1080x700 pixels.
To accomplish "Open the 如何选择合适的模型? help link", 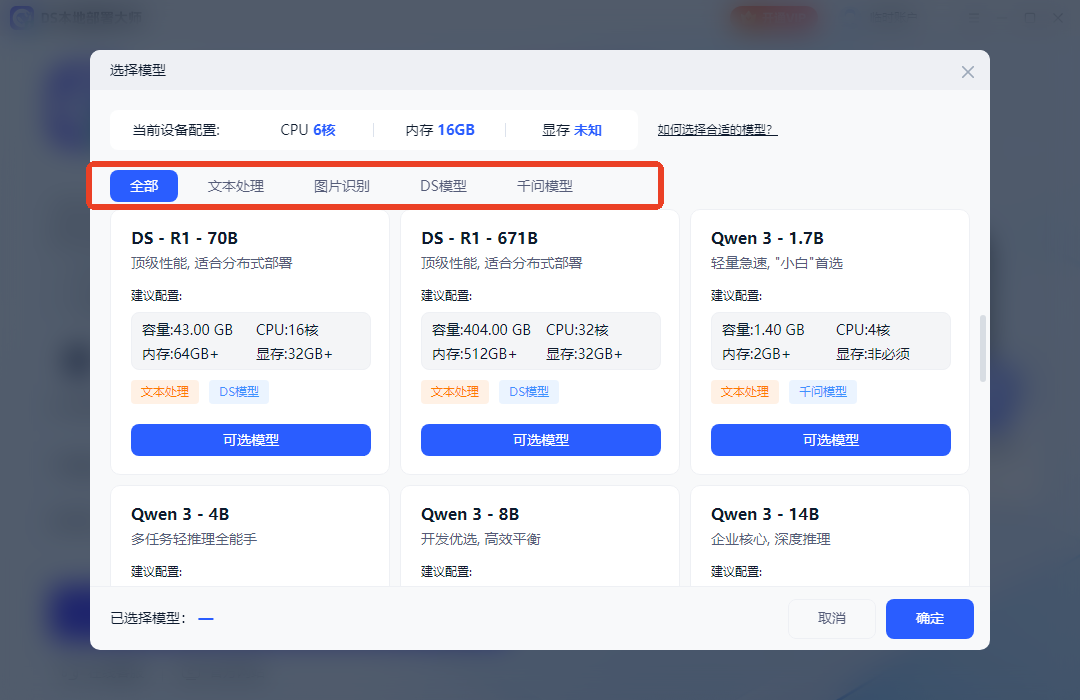I will click(x=717, y=130).
